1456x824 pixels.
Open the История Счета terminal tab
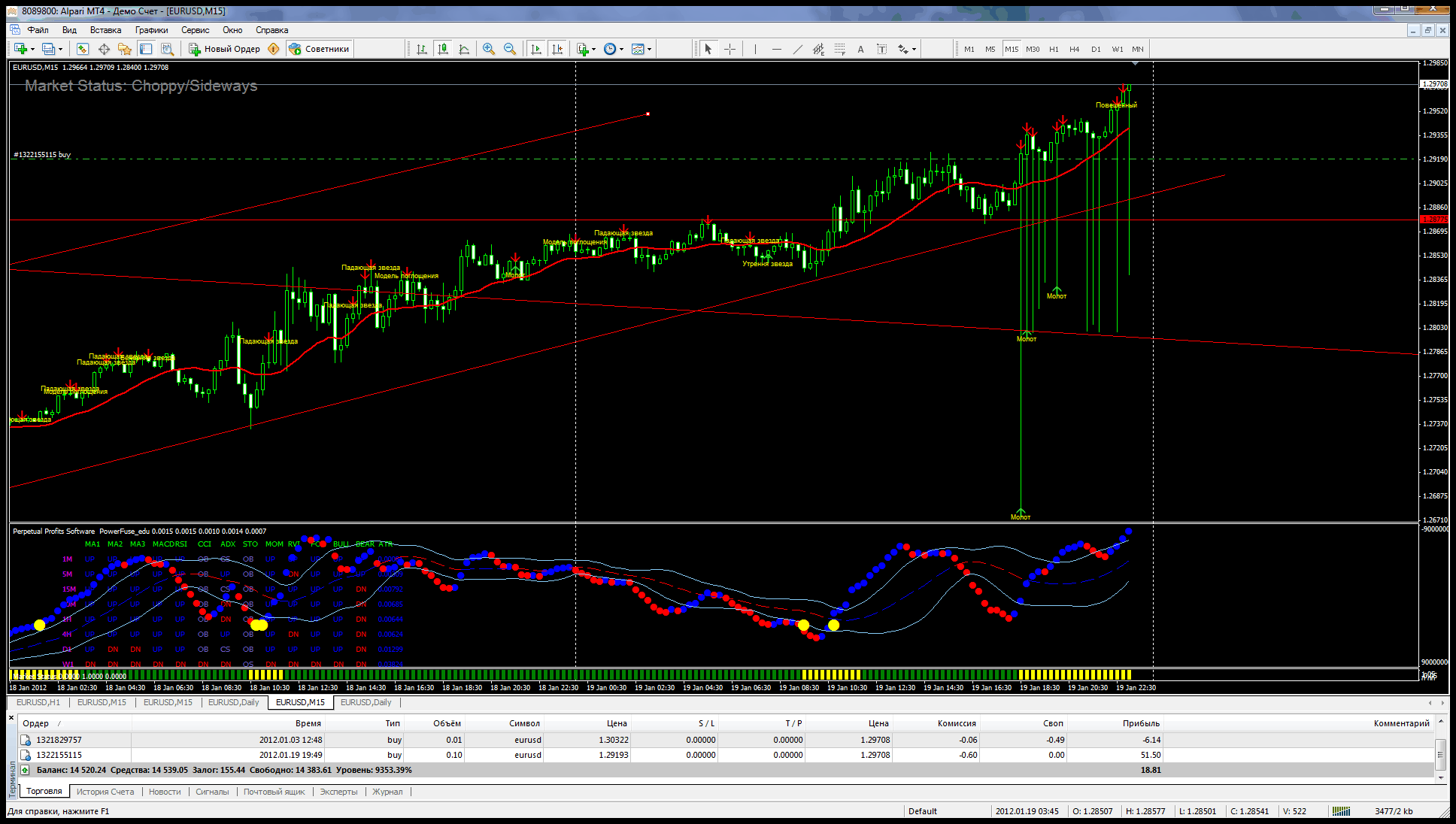pos(105,792)
